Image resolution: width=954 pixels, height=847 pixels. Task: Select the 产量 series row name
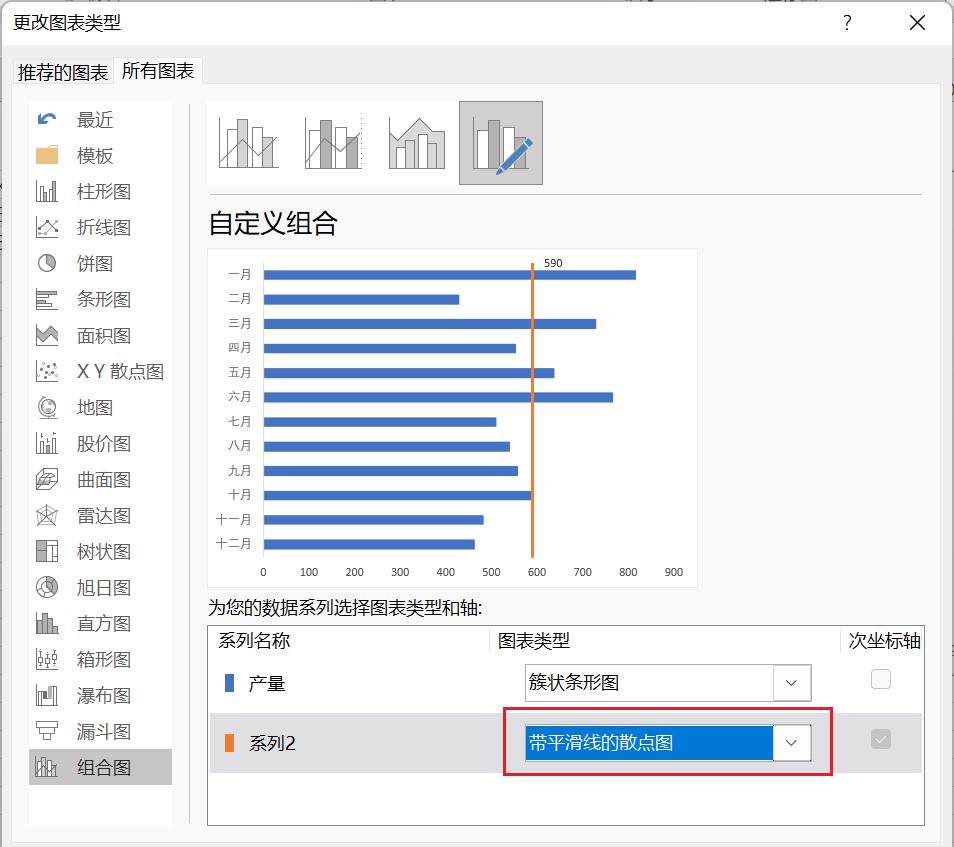(x=266, y=683)
